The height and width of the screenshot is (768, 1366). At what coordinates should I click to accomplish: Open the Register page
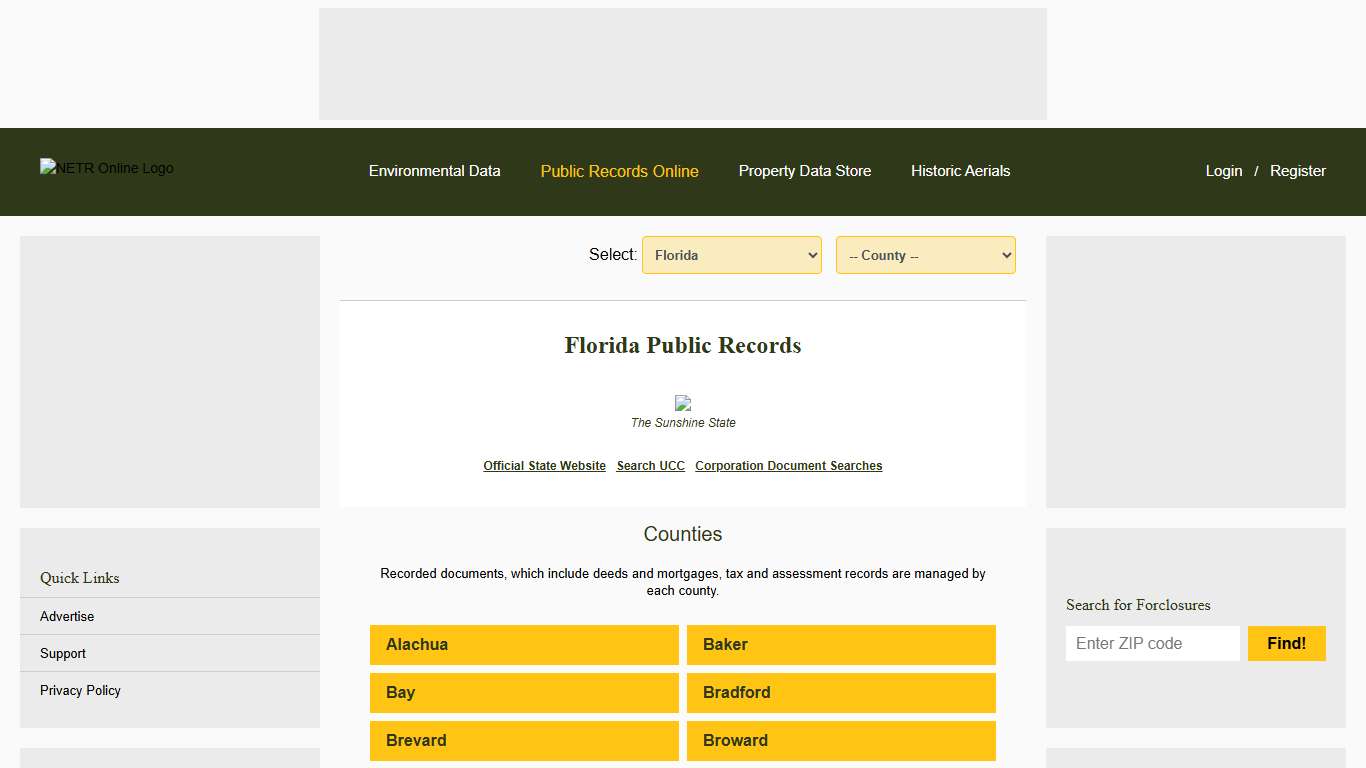coord(1297,171)
